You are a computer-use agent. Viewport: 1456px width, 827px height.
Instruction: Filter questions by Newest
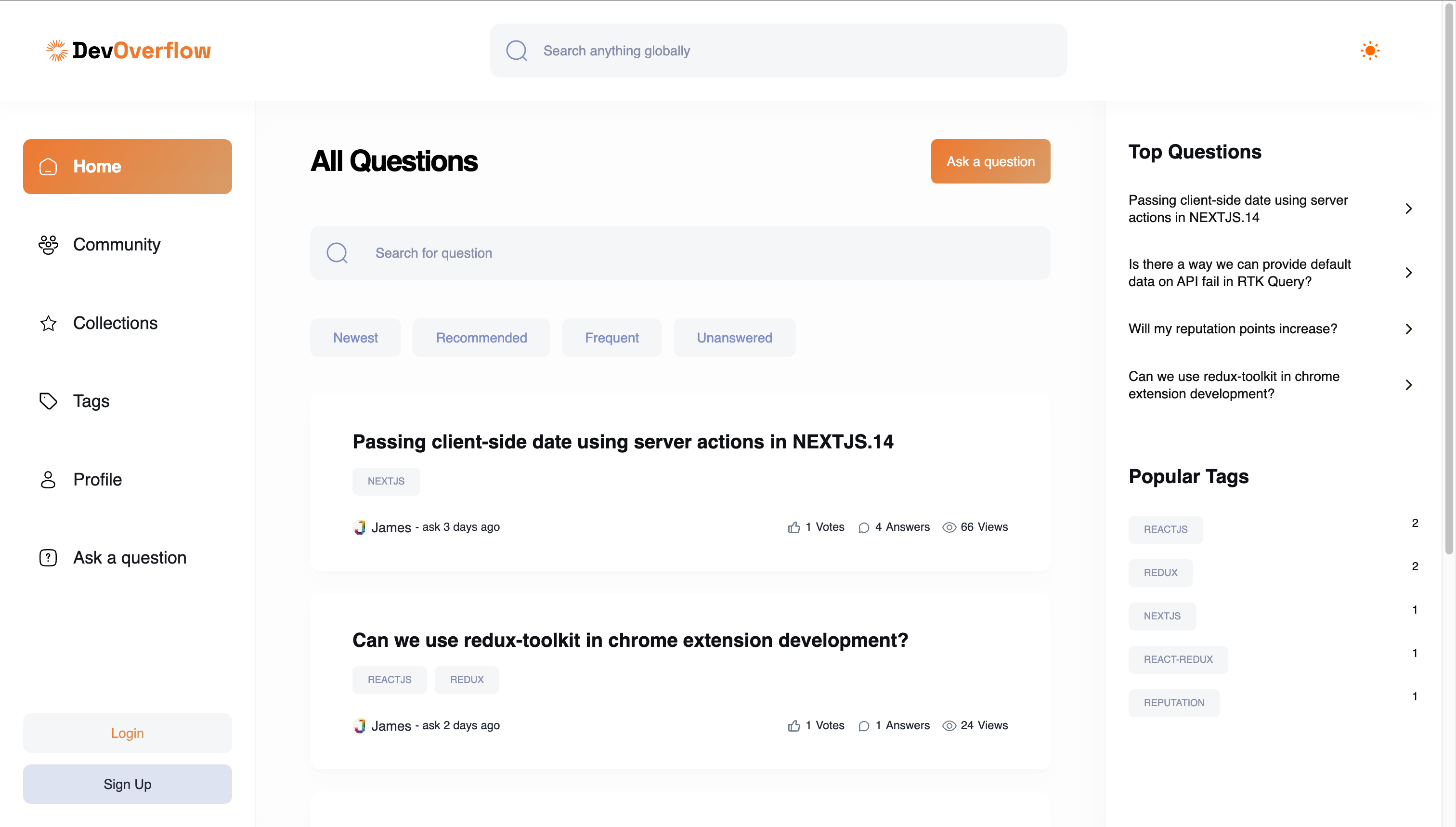coord(355,338)
